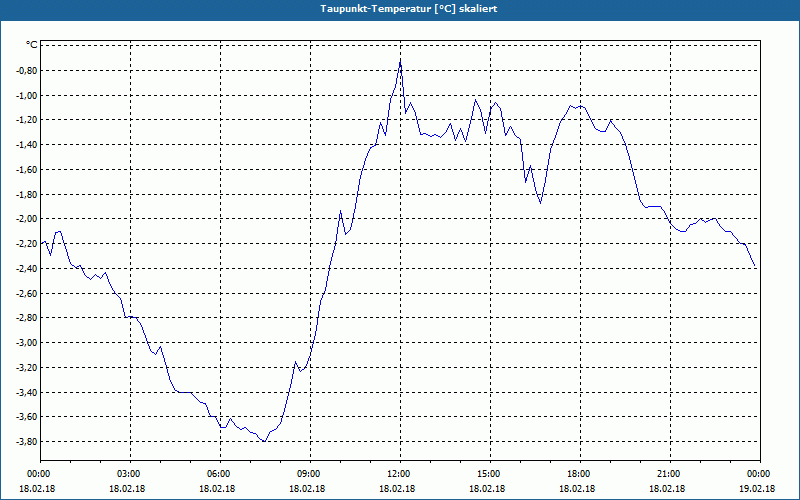
Task: Select the 09:00 time label
Action: [310, 474]
